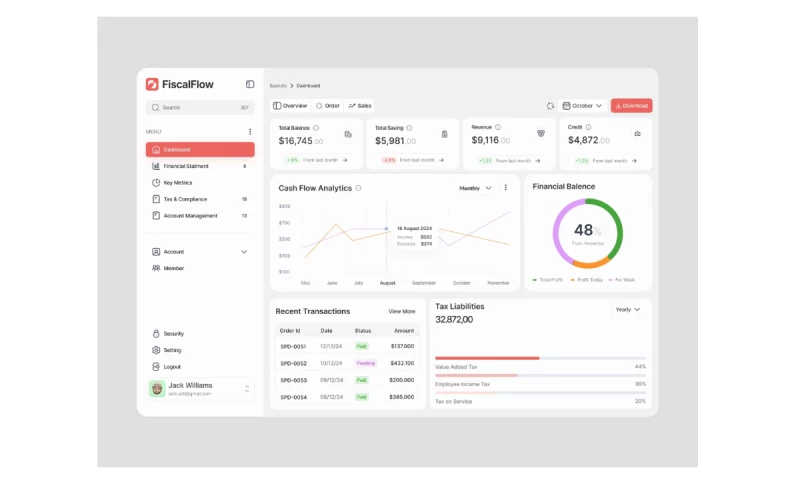Click the Security lock icon
Screen dimensions: 800x480
[x=156, y=334]
